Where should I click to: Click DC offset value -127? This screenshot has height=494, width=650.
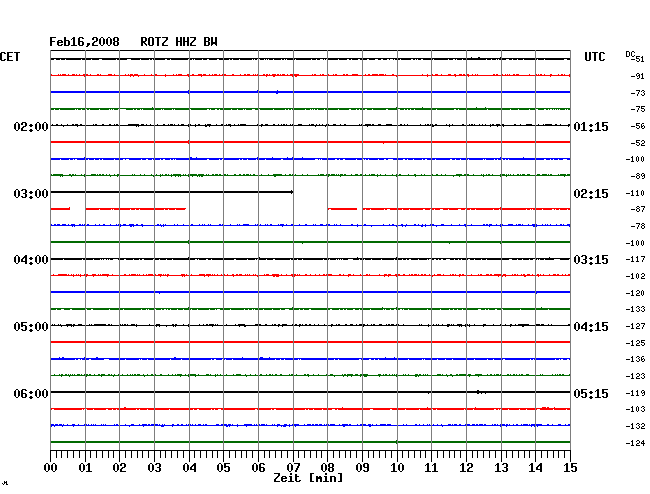[x=635, y=326]
